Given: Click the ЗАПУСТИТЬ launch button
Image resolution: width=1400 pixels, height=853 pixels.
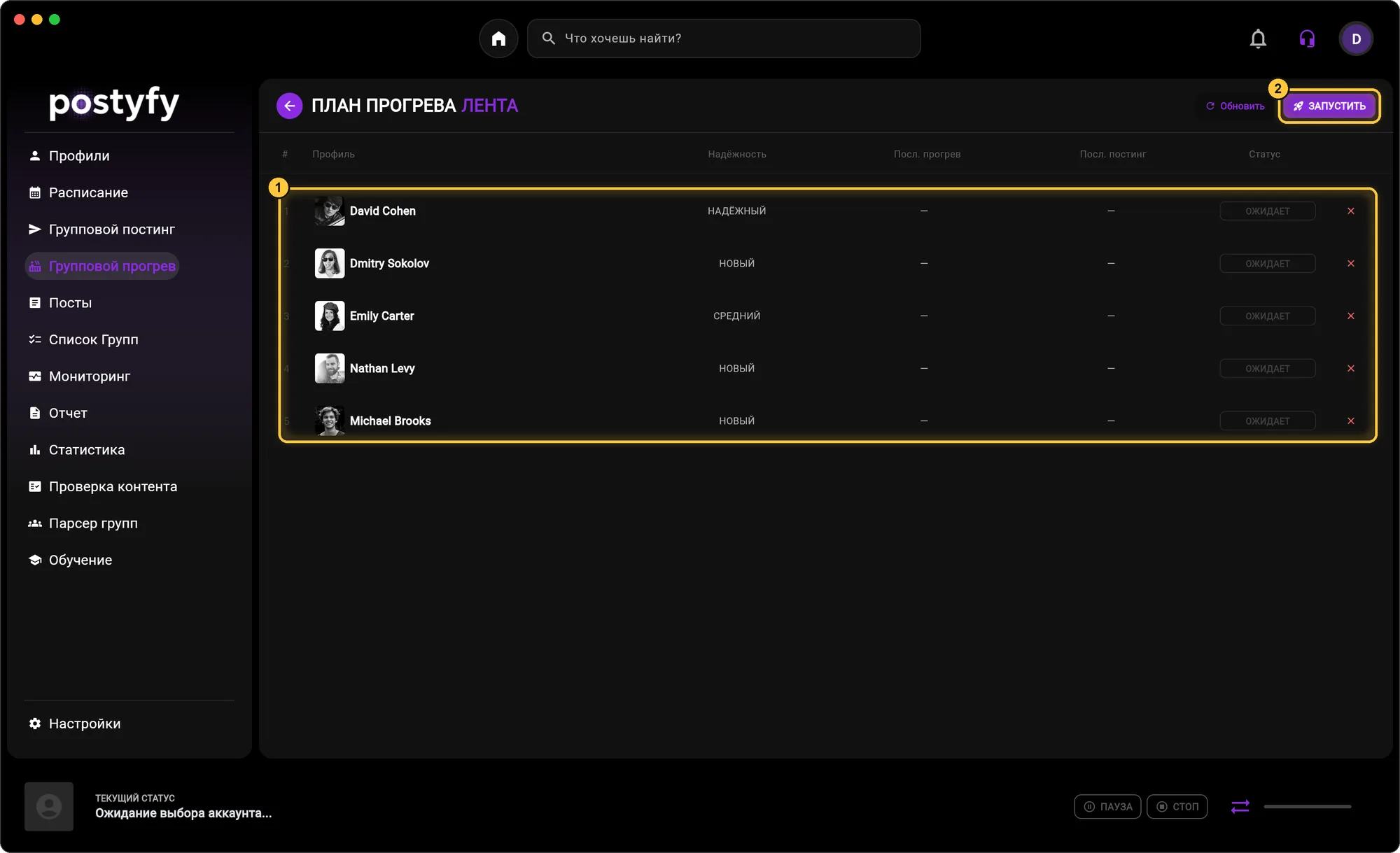Looking at the screenshot, I should coord(1329,106).
